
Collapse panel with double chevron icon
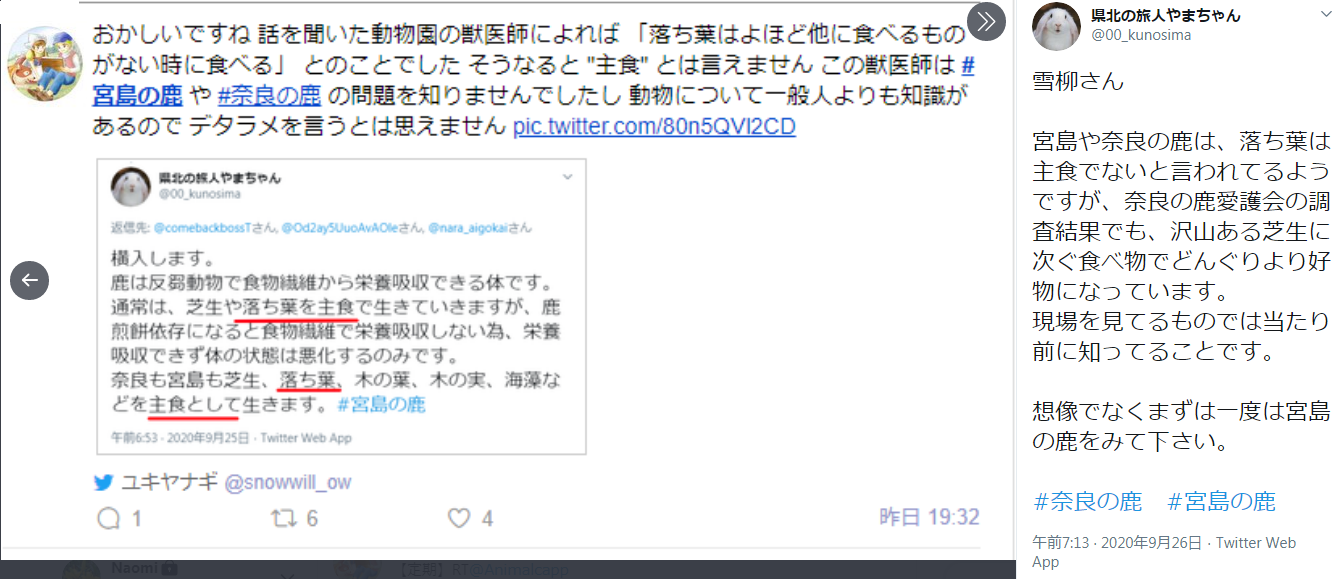[987, 22]
